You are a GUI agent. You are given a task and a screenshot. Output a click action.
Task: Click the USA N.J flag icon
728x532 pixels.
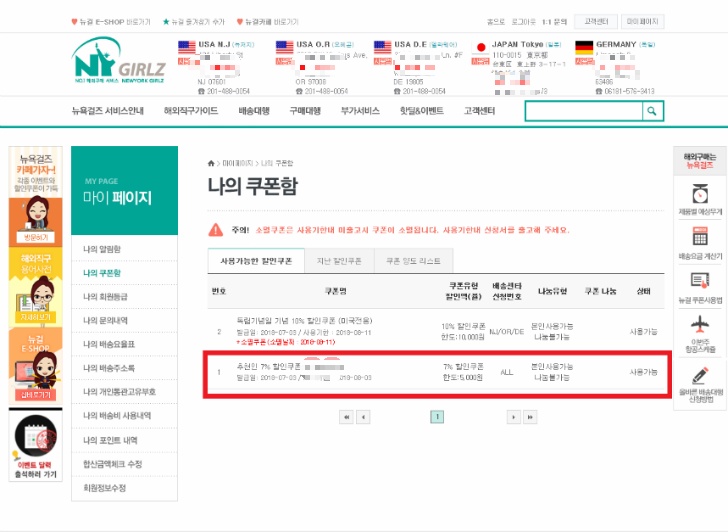187,47
